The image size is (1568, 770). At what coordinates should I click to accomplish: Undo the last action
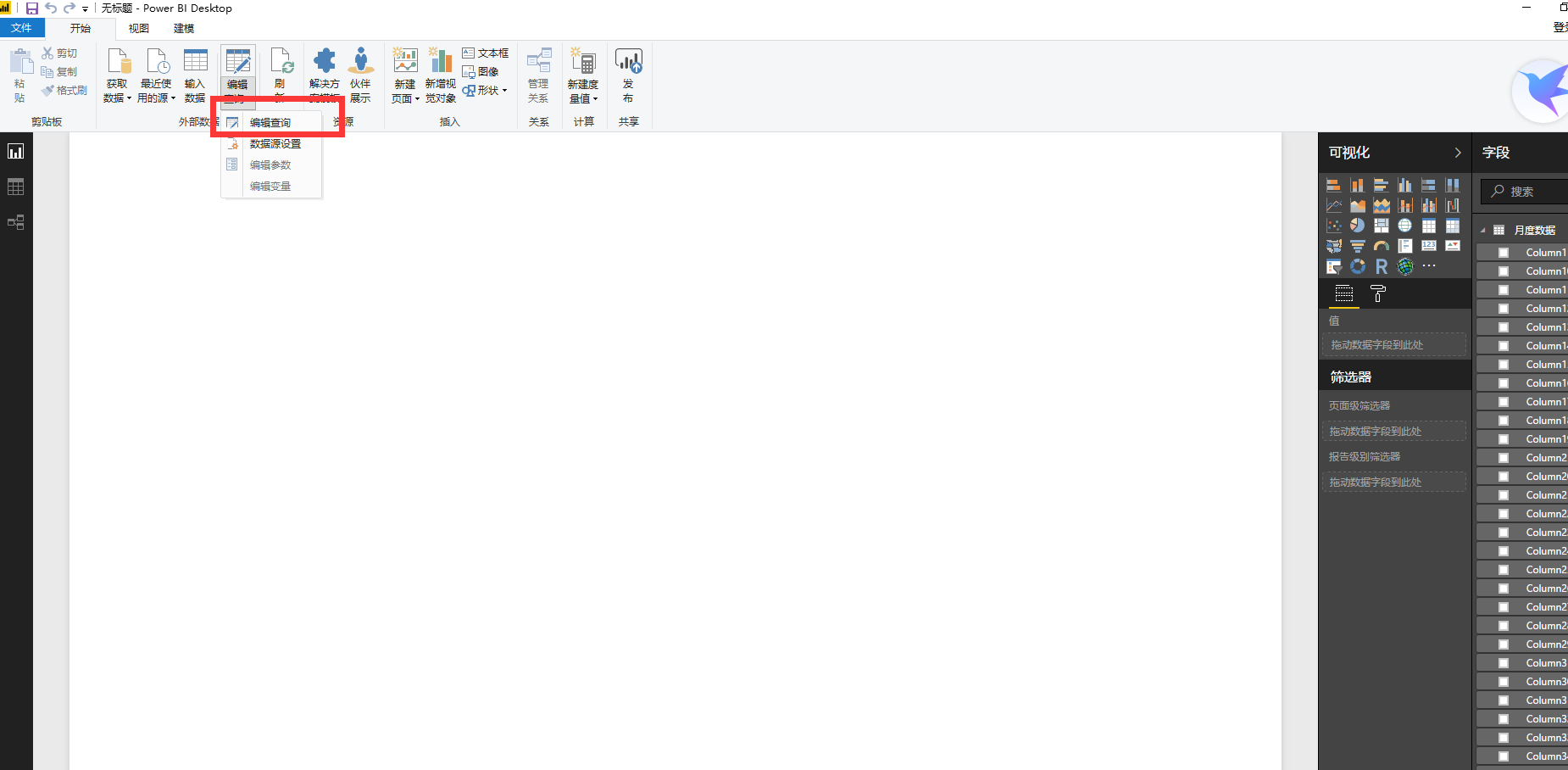pyautogui.click(x=51, y=8)
